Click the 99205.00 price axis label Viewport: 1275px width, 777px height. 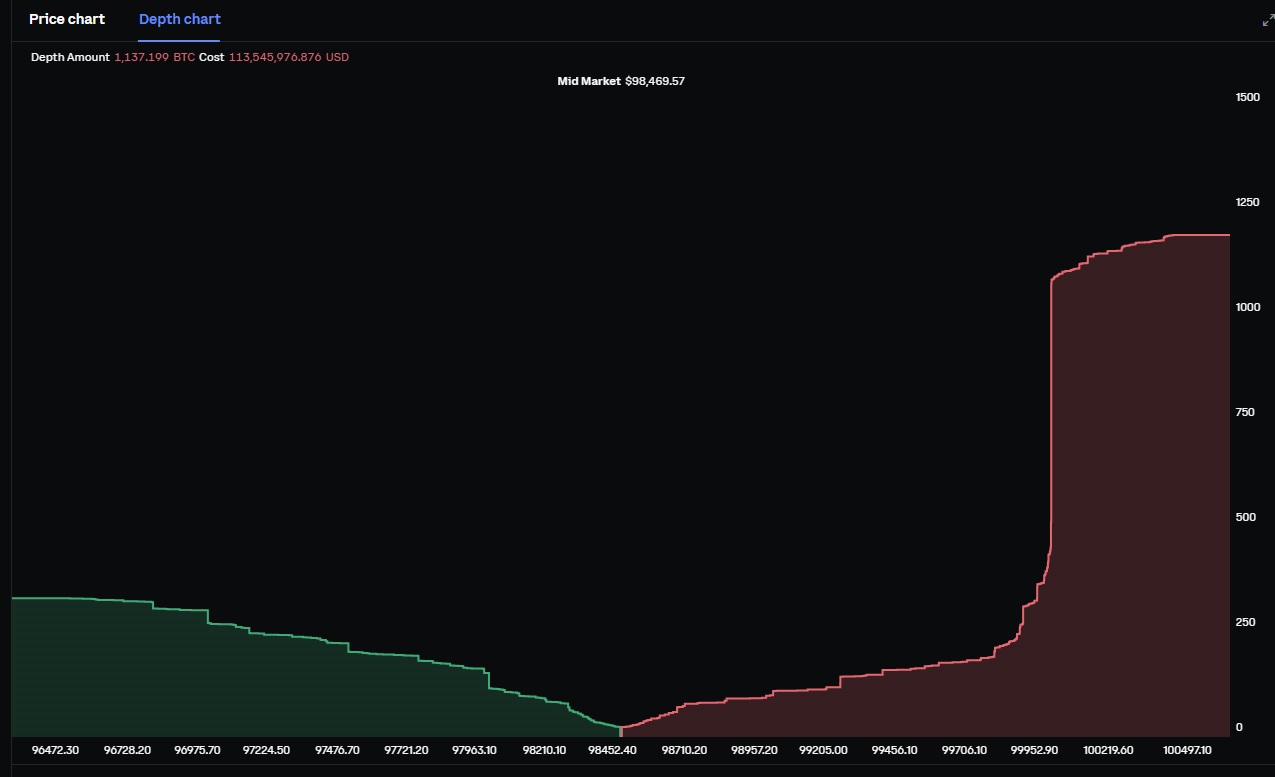pos(824,749)
